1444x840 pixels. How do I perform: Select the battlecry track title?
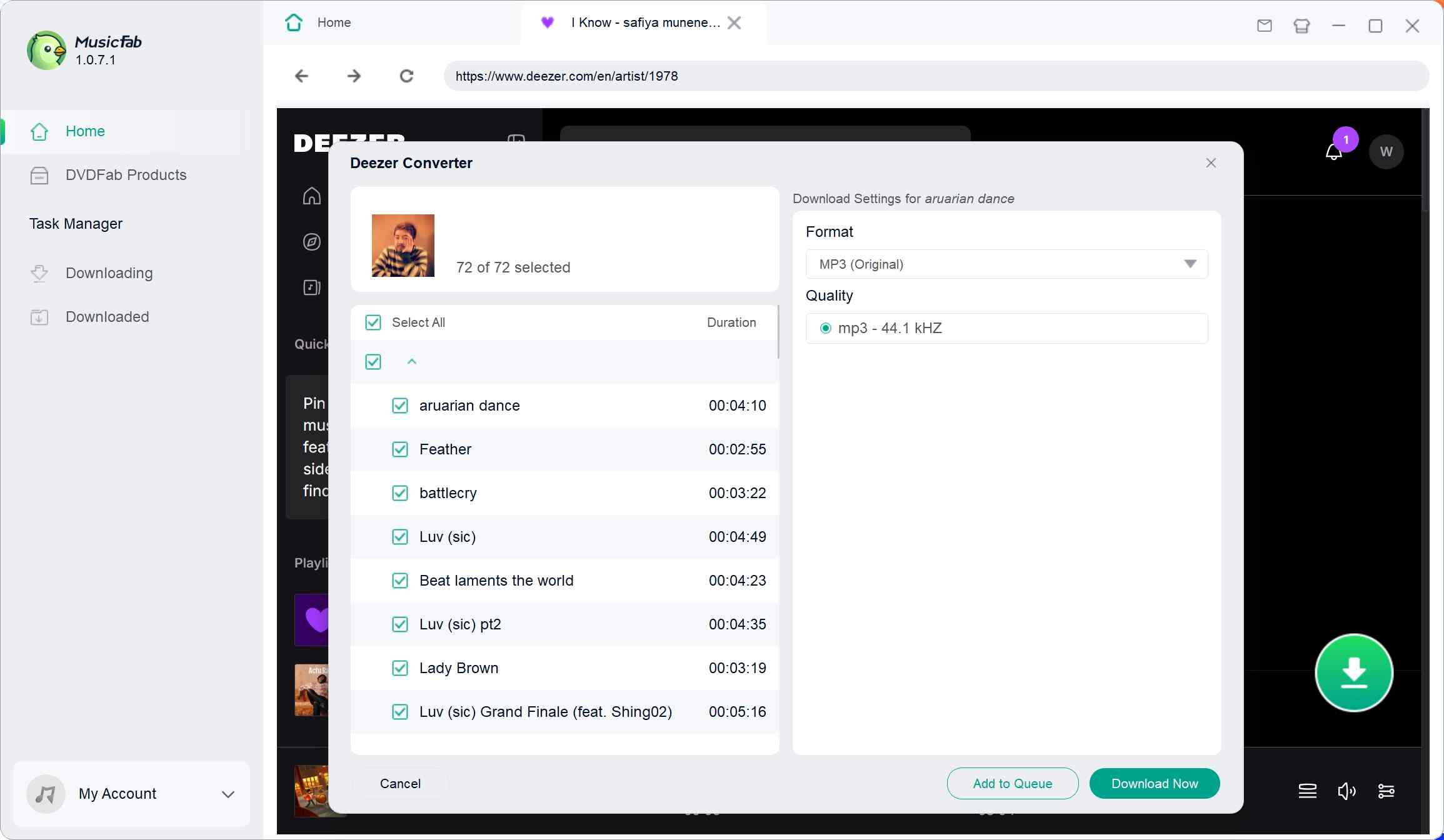coord(448,493)
